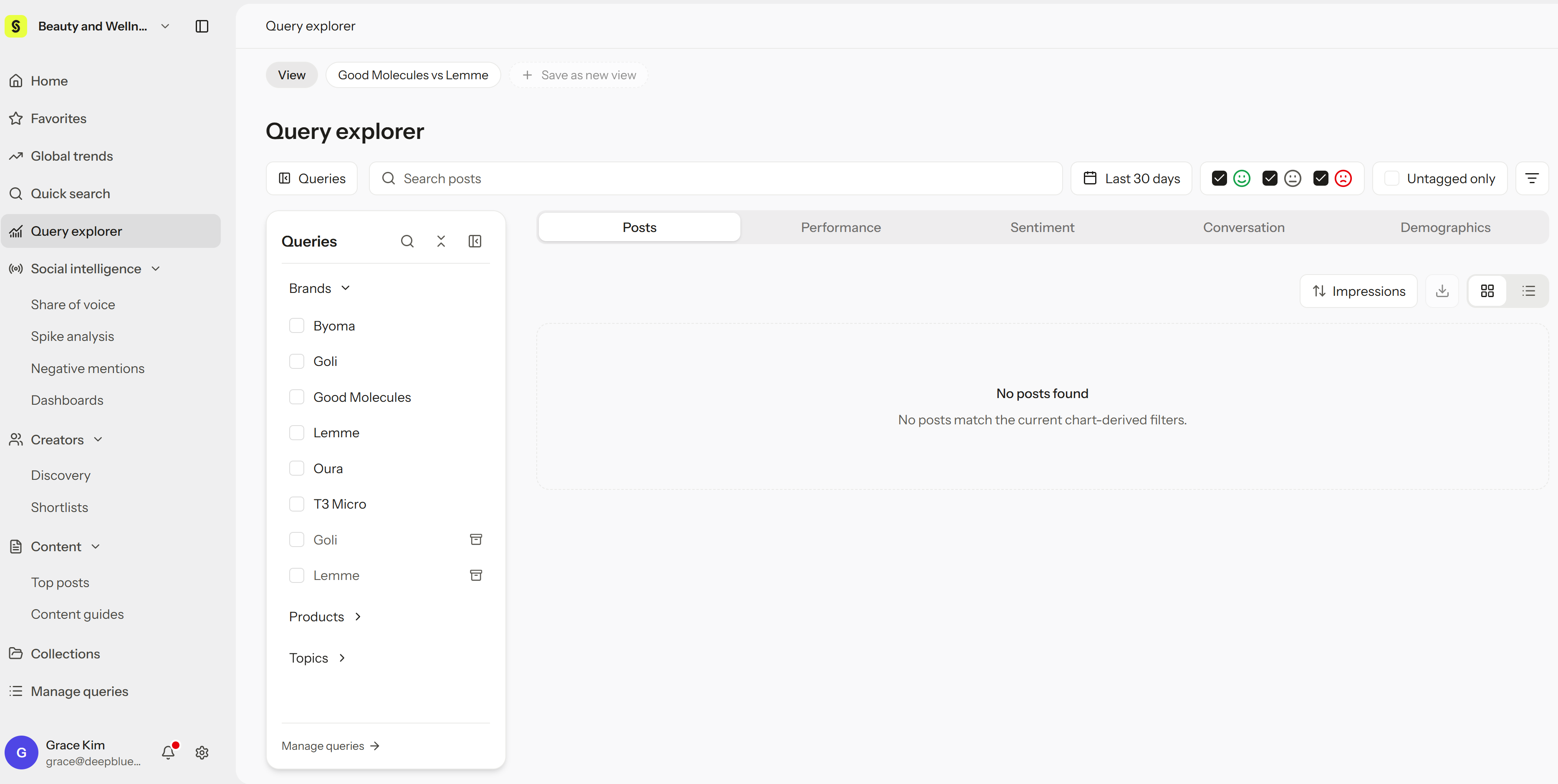This screenshot has width=1558, height=784.
Task: Collapse the Creators section
Action: pyautogui.click(x=98, y=439)
